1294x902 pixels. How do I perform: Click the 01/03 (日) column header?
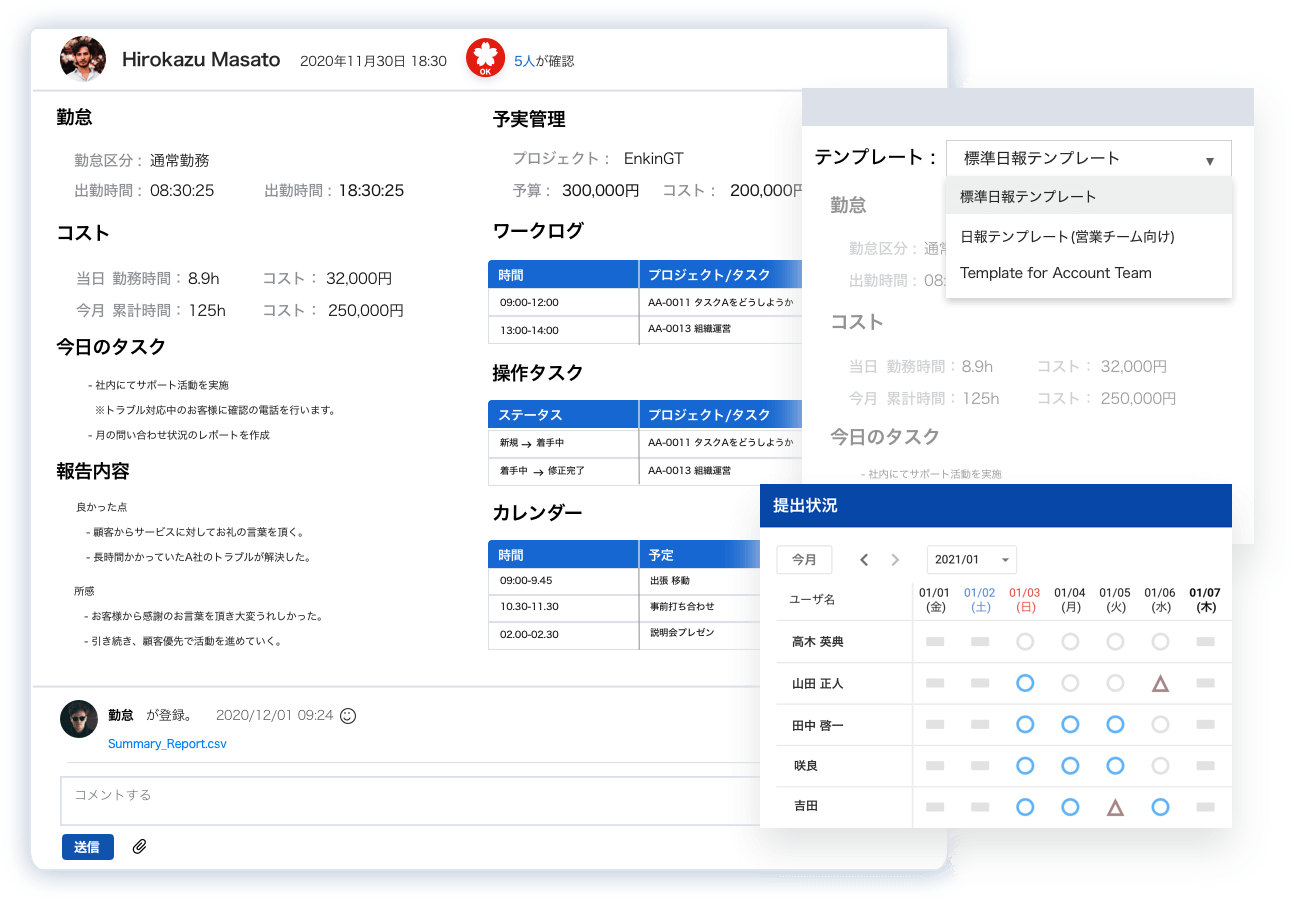1025,600
